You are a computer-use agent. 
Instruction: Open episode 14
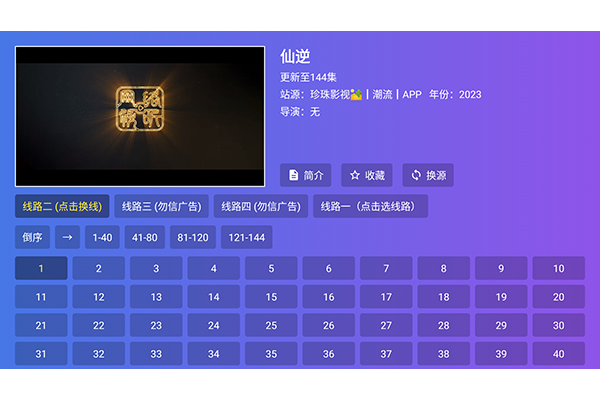coord(214,297)
